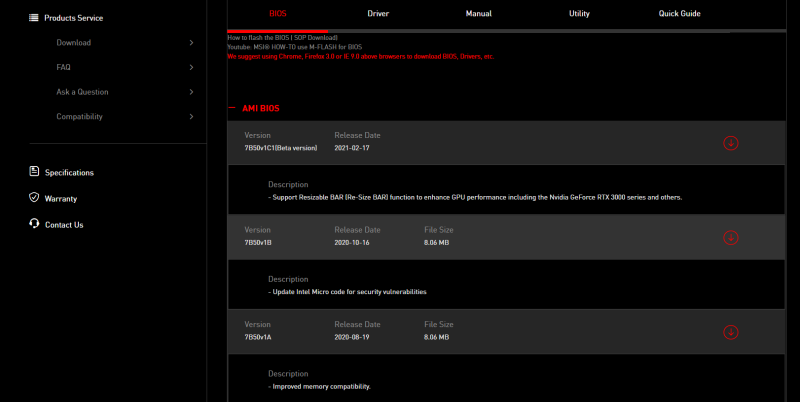Click the Products Service list icon
Screen dimensions: 800x402
pyautogui.click(x=34, y=18)
